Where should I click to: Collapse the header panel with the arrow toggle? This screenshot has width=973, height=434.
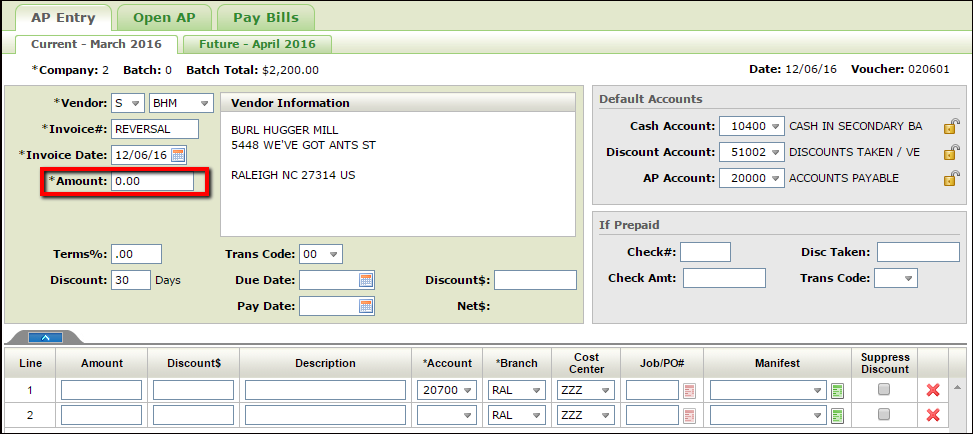click(44, 337)
